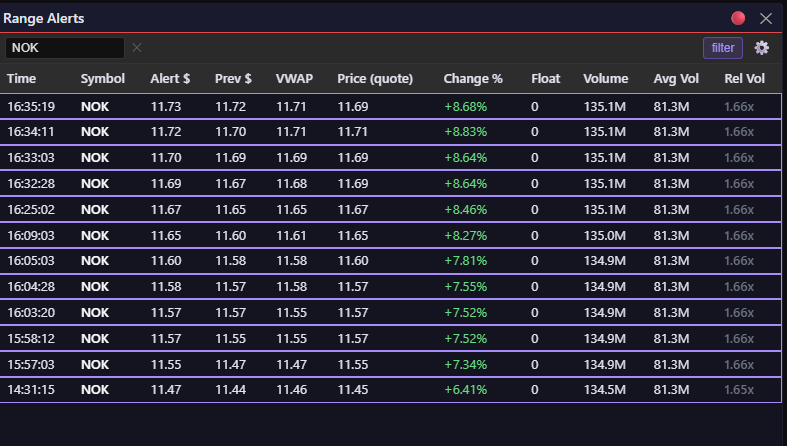Click the red record indicator icon
Screen dimensions: 787x446
click(x=738, y=18)
